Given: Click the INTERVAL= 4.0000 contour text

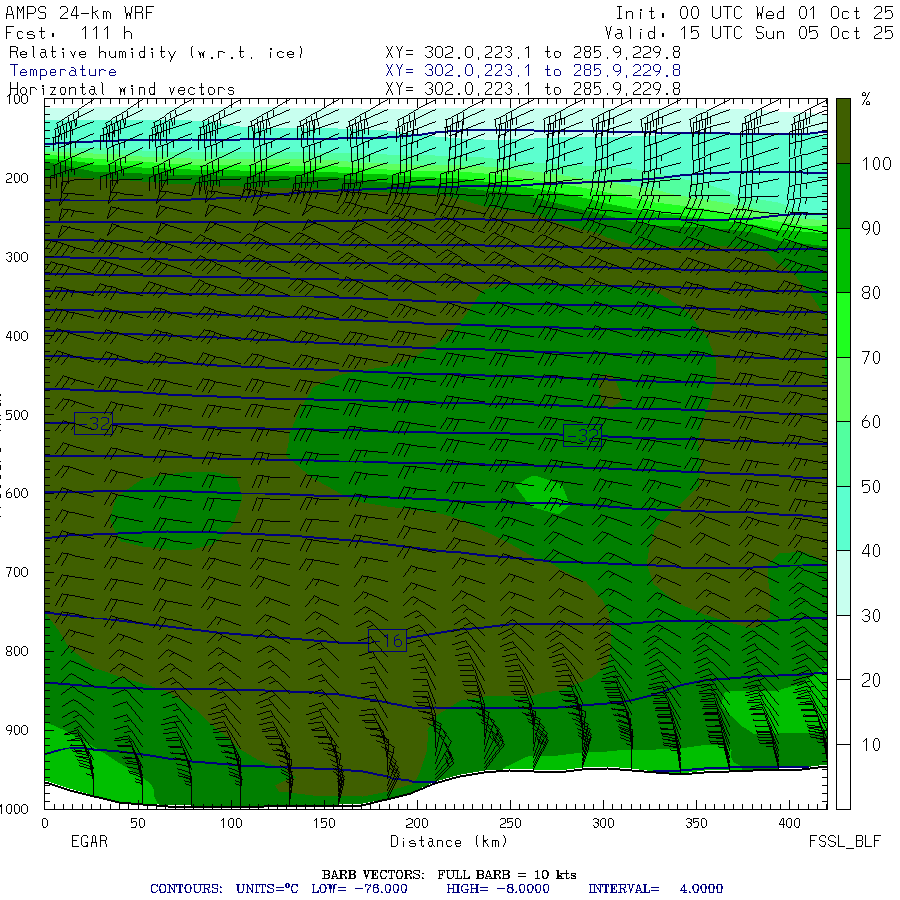Looking at the screenshot, I should [655, 888].
